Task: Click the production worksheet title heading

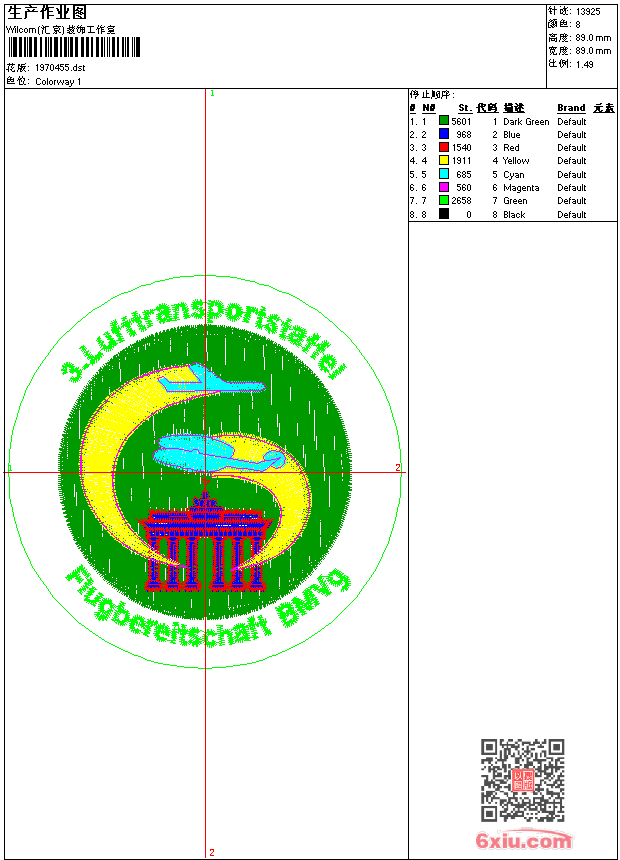Action: 47,13
